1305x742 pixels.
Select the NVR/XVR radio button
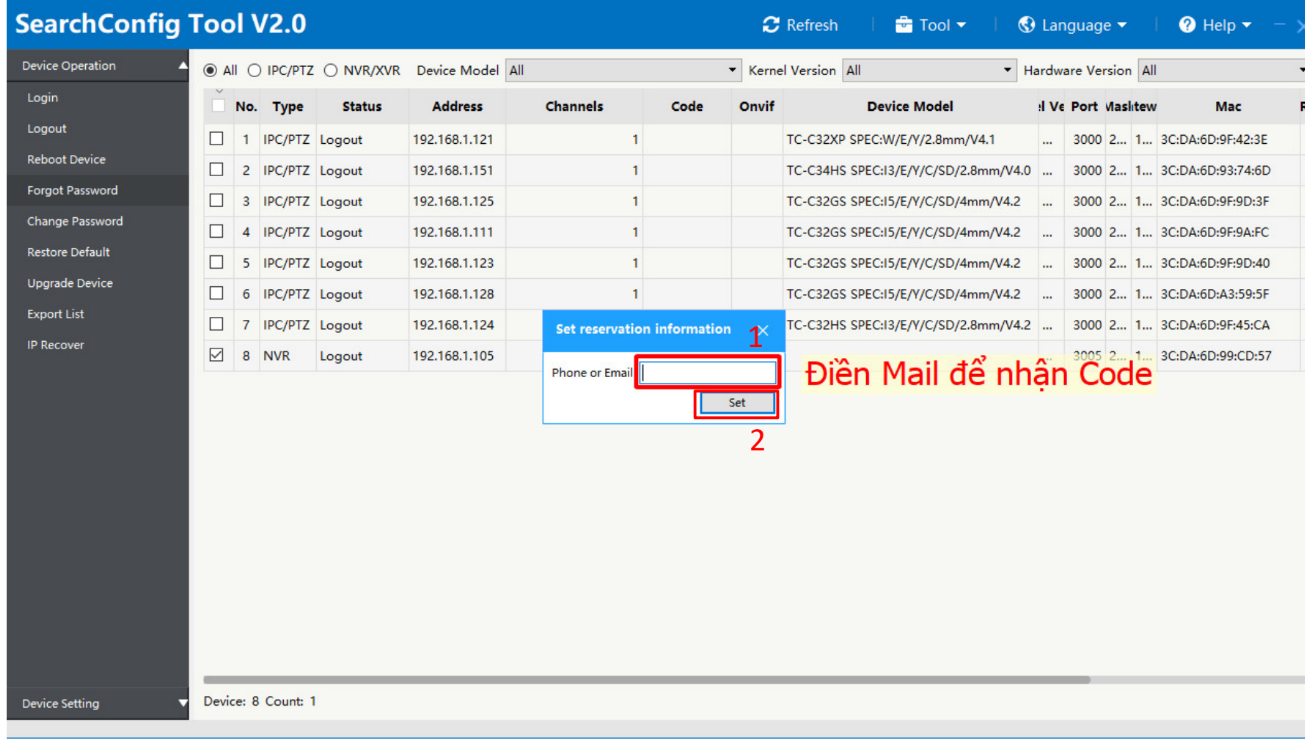point(331,71)
